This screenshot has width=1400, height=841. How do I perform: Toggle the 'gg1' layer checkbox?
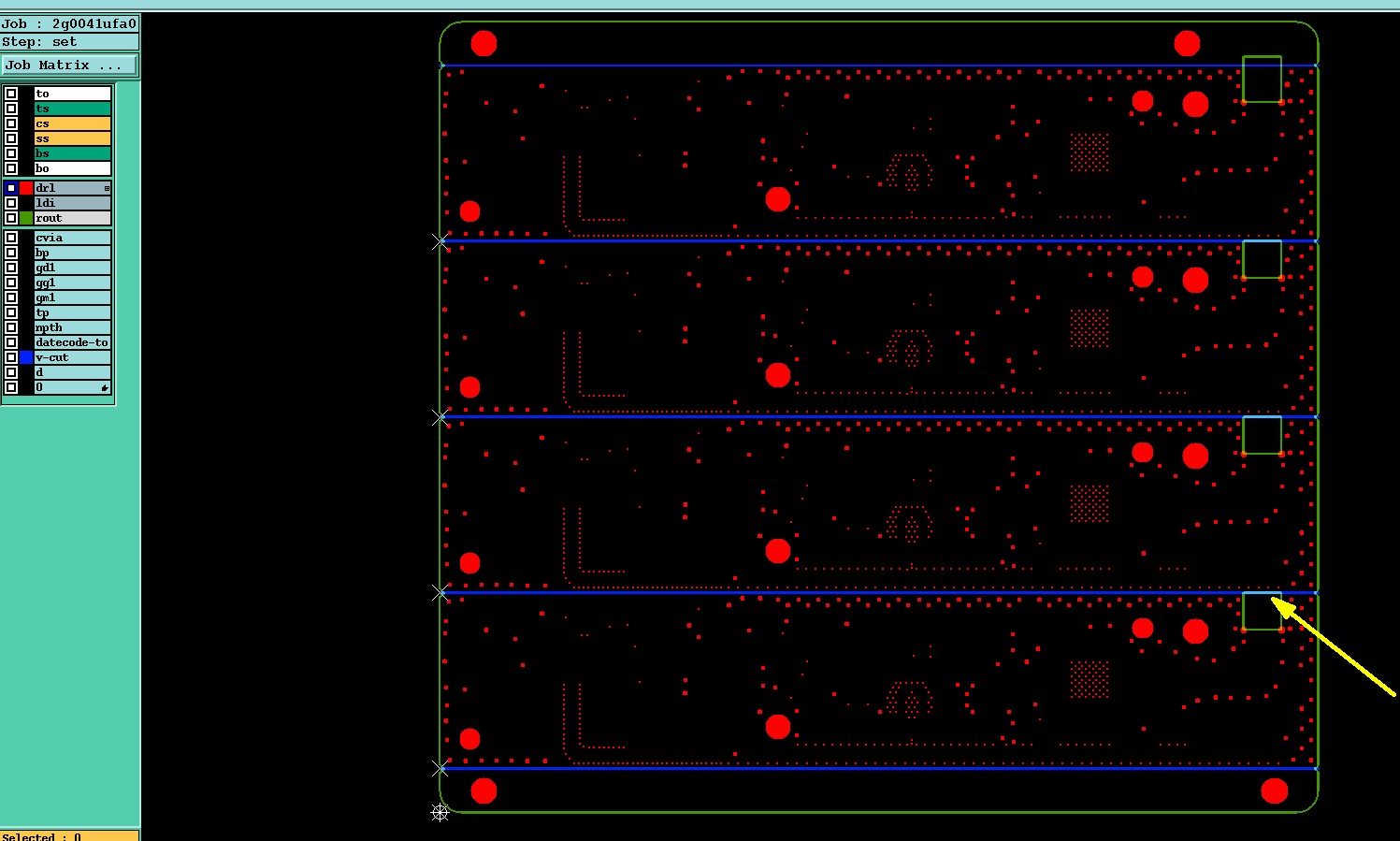click(x=11, y=283)
